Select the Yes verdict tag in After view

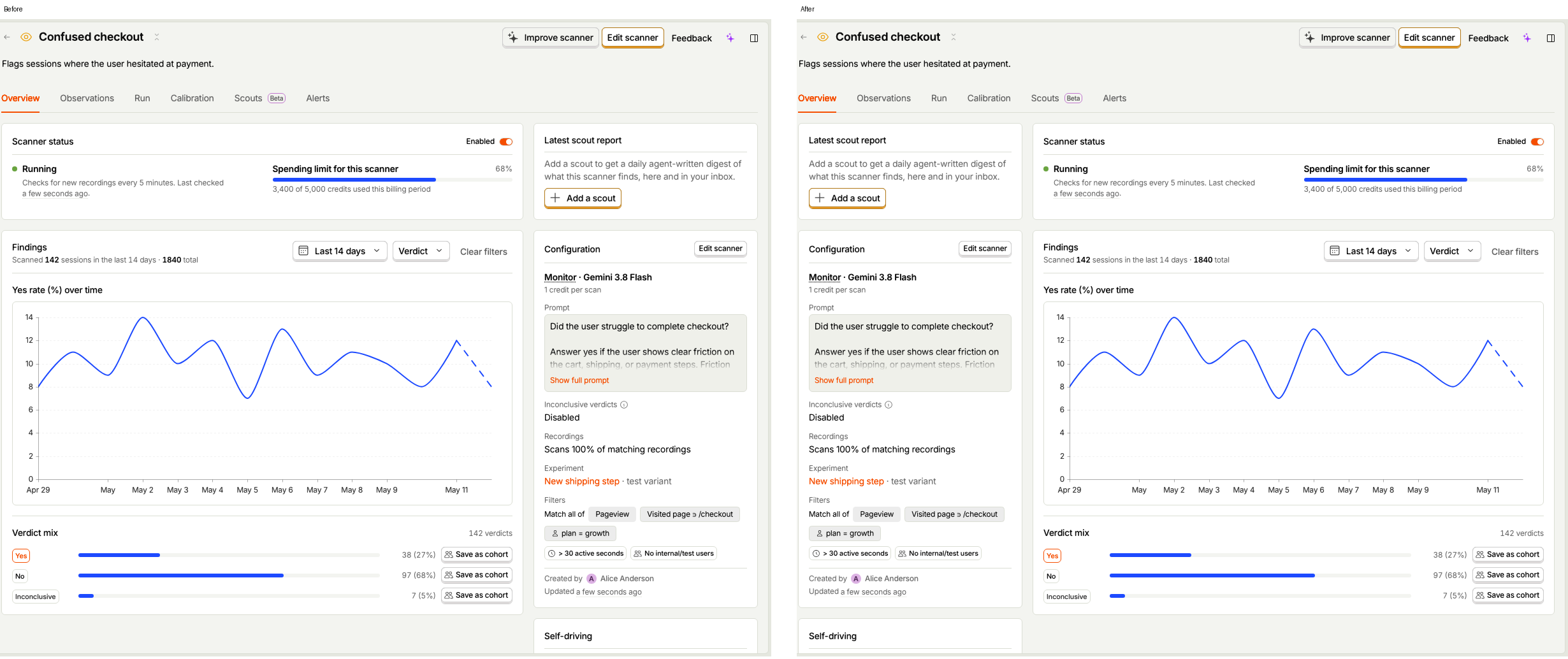(x=1052, y=556)
